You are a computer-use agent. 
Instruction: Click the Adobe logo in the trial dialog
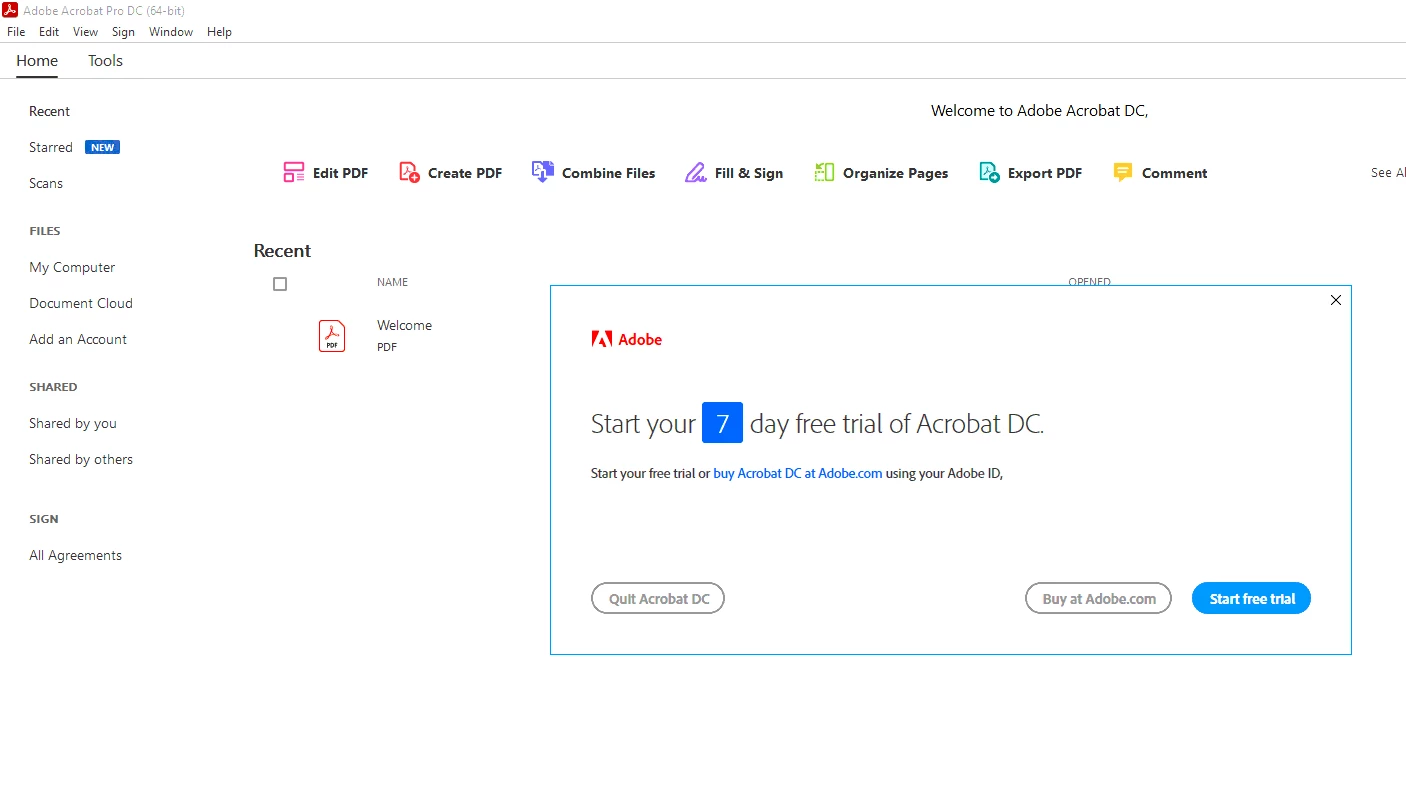click(x=627, y=339)
